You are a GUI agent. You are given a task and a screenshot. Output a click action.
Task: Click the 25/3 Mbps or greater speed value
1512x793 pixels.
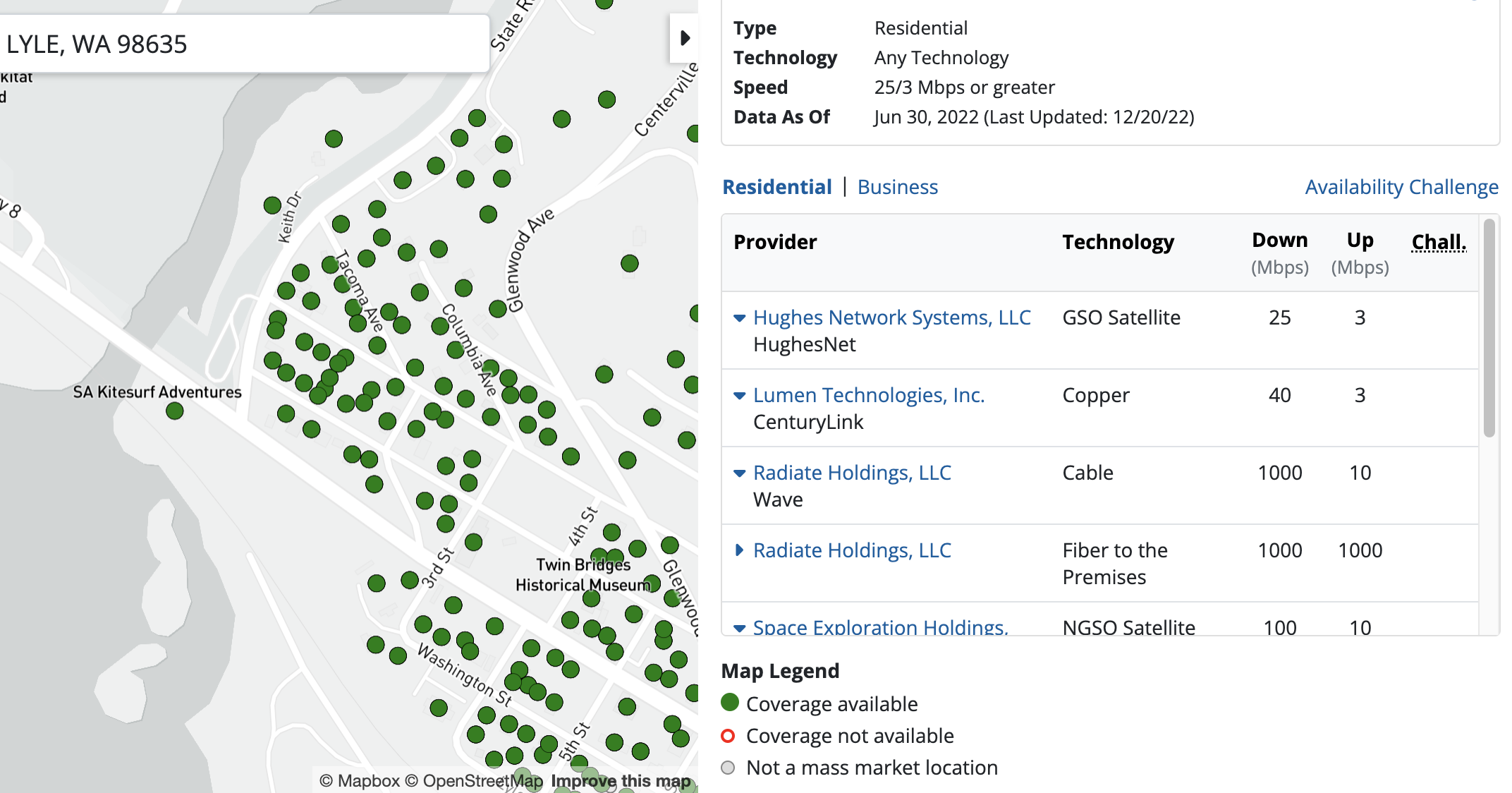pyautogui.click(x=965, y=87)
